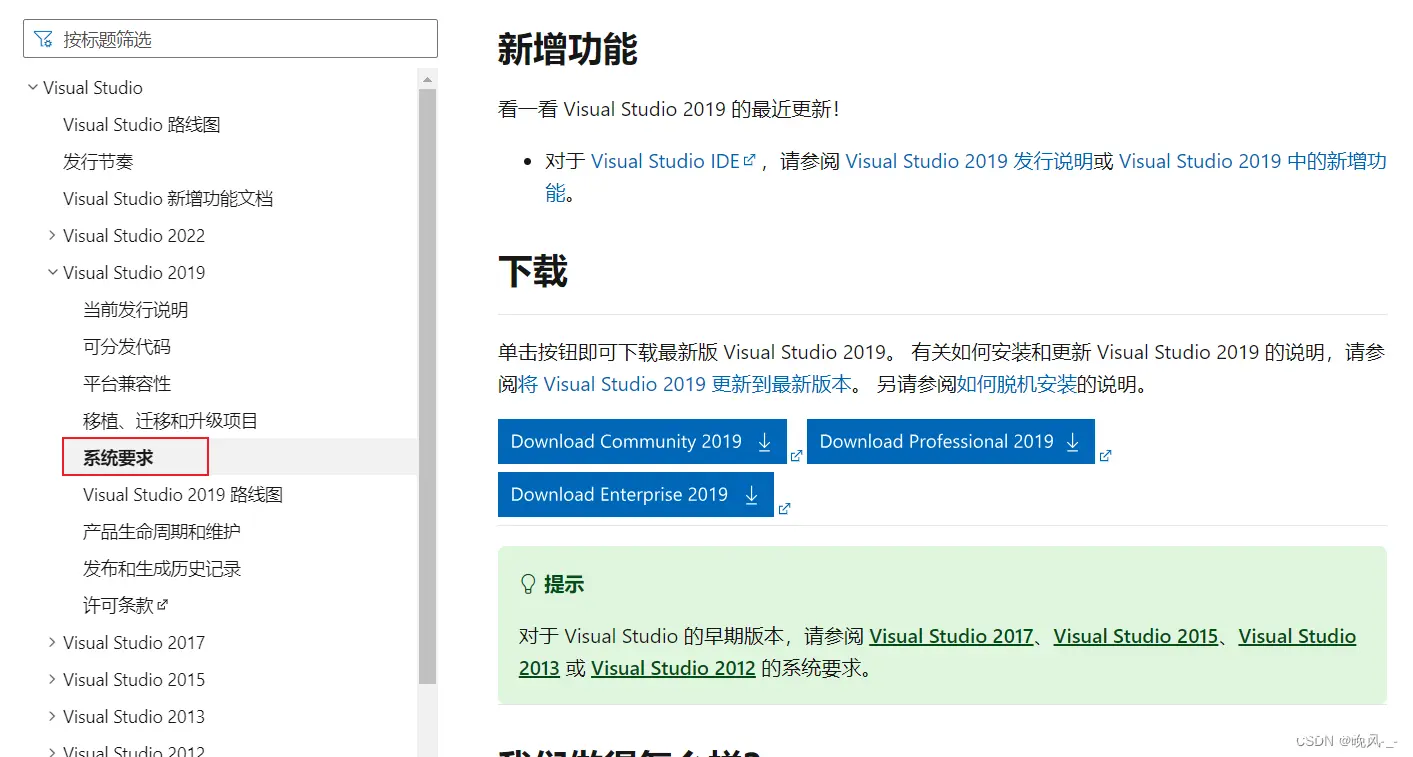
Task: Open Visual Studio 路线图 in the sidebar
Action: [142, 125]
